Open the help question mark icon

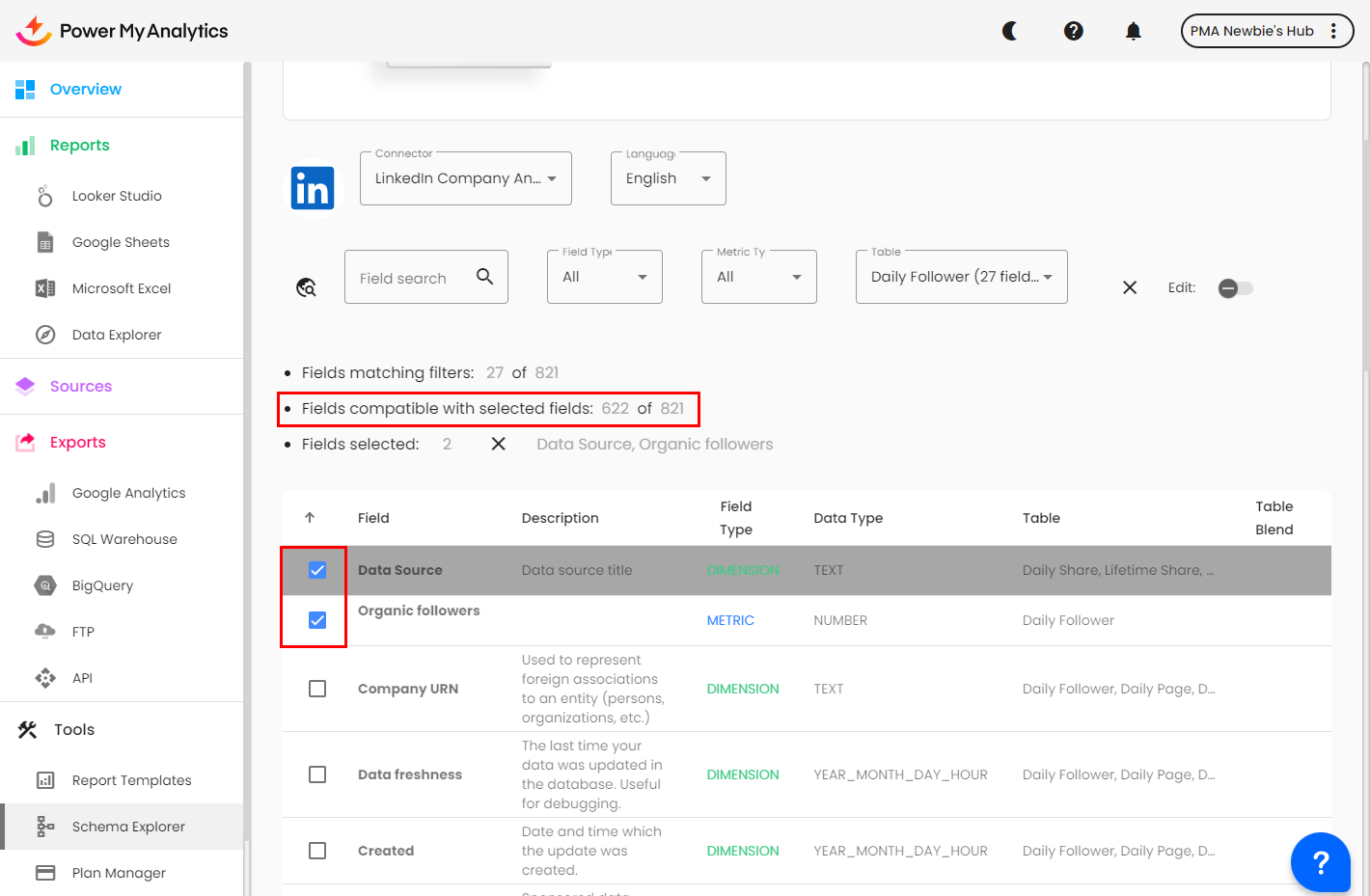(1073, 31)
